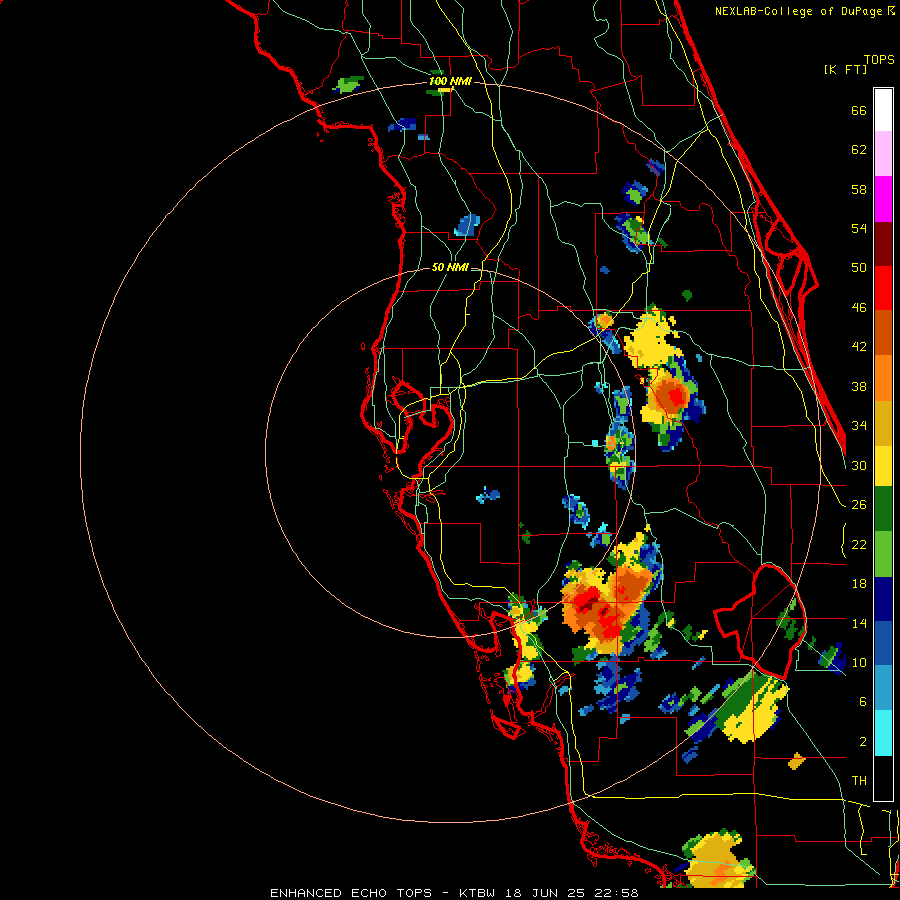Select the cyan legend swatch
The height and width of the screenshot is (900, 900).
(883, 733)
